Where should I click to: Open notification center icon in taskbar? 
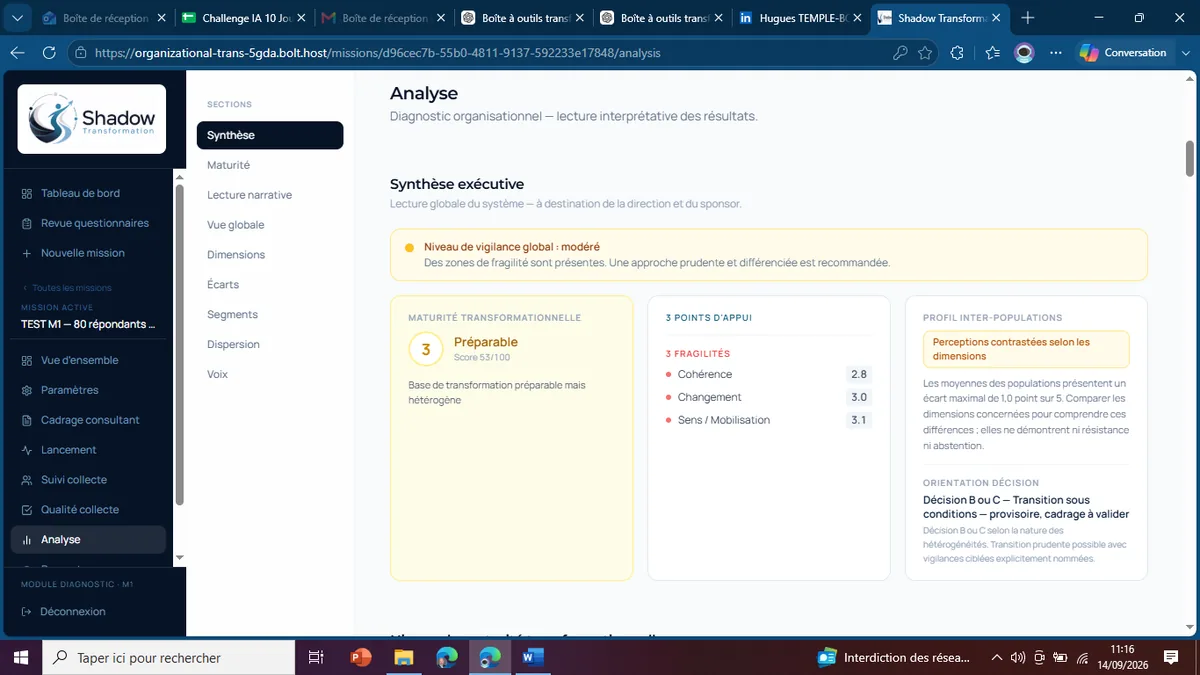point(1173,657)
